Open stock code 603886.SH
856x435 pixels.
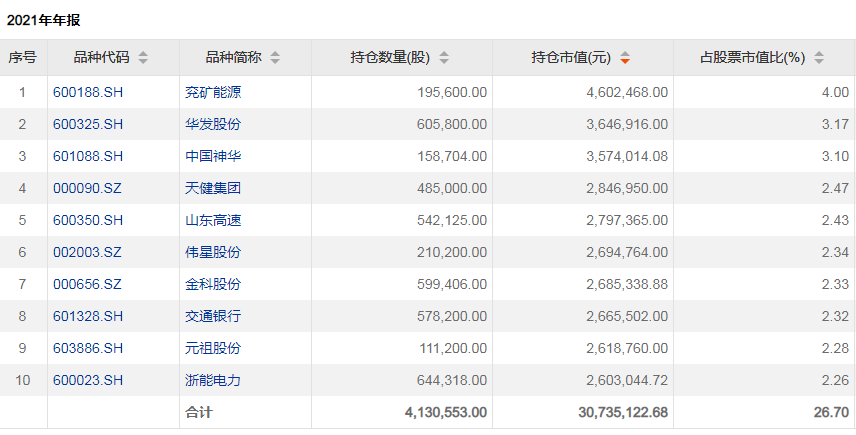click(x=88, y=348)
